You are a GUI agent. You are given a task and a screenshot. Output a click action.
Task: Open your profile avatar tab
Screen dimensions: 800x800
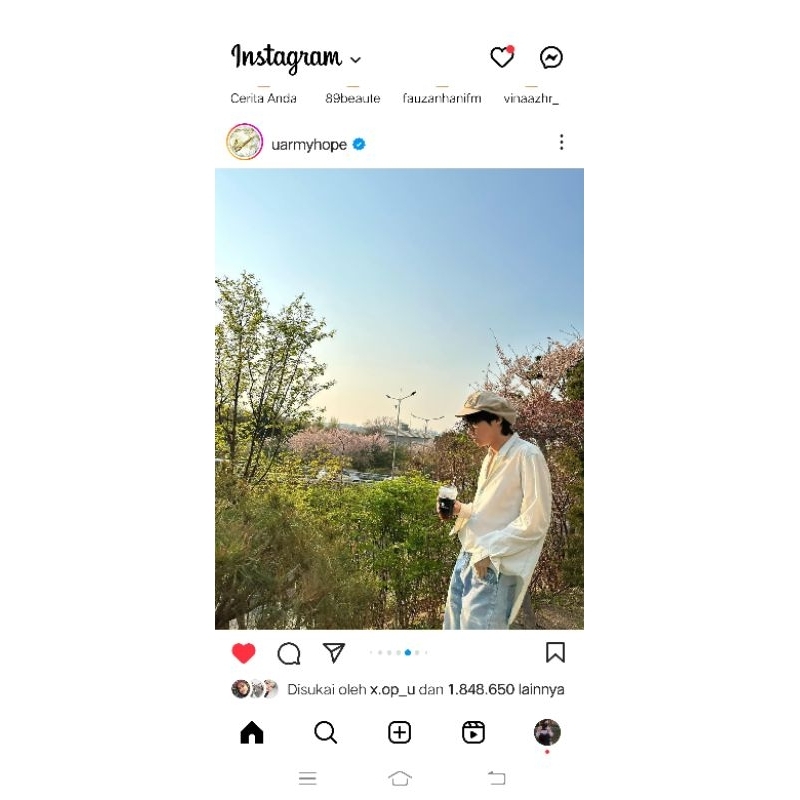coord(547,733)
